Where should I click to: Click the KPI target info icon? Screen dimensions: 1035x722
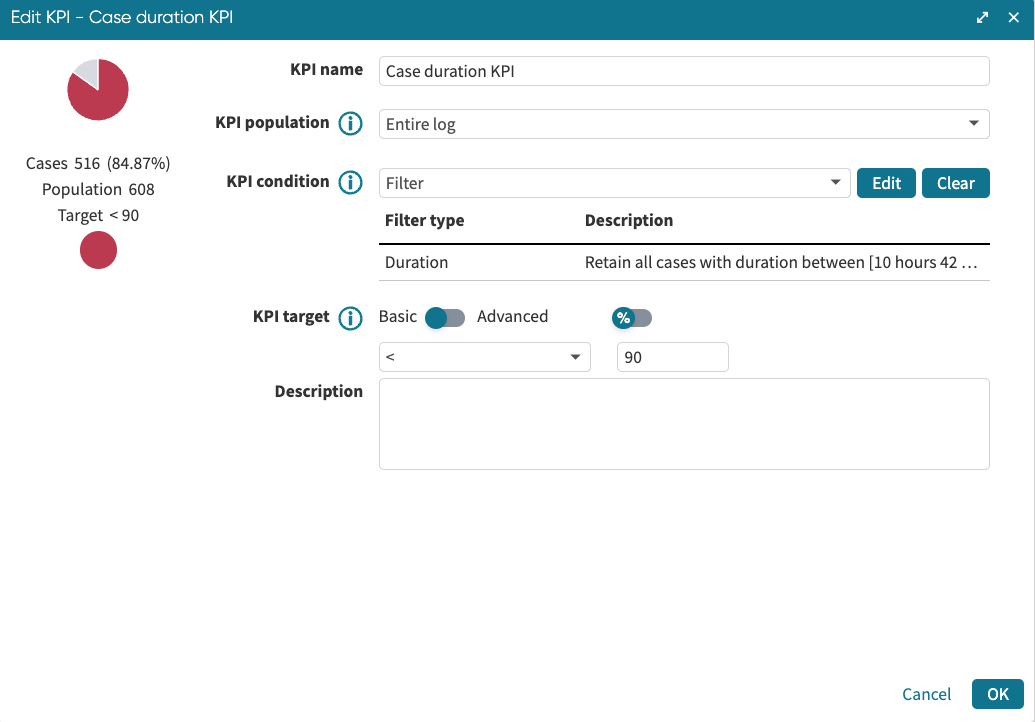350,318
